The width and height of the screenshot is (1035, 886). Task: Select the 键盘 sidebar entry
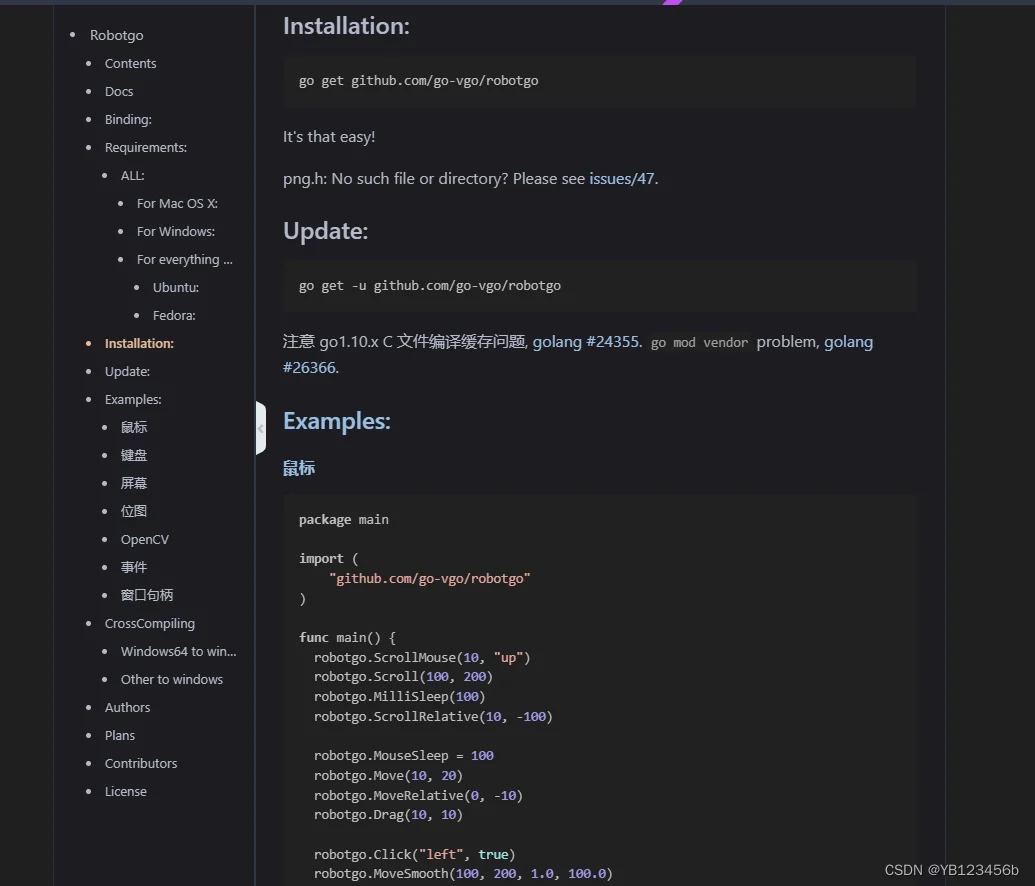(133, 456)
